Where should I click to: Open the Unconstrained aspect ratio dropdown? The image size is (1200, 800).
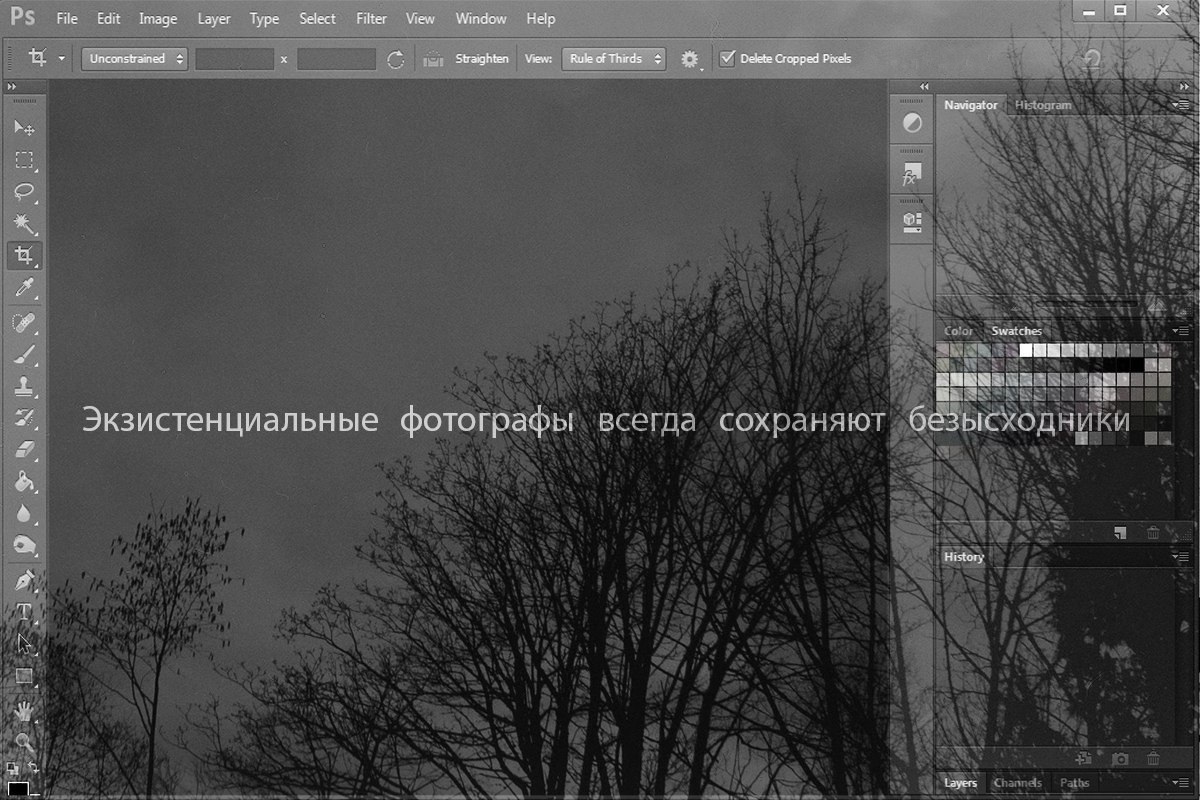pyautogui.click(x=135, y=58)
